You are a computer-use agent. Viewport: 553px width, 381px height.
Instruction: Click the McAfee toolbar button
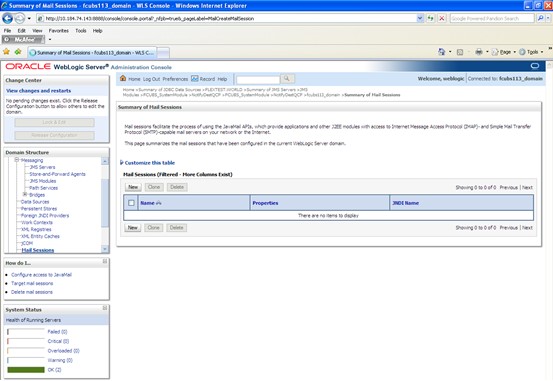tap(23, 39)
